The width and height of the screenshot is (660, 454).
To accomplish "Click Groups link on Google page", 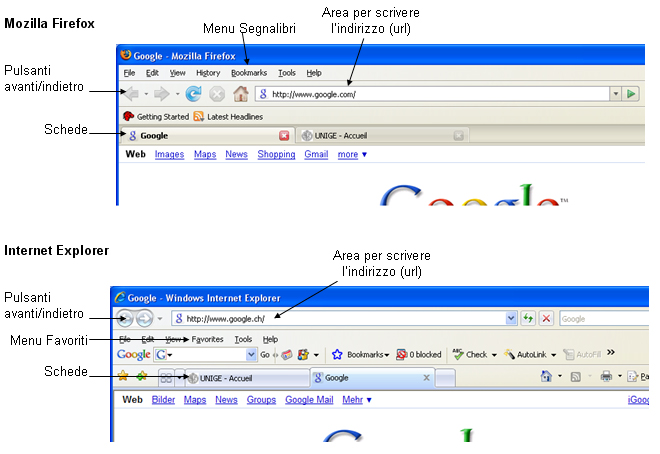I will tap(261, 400).
